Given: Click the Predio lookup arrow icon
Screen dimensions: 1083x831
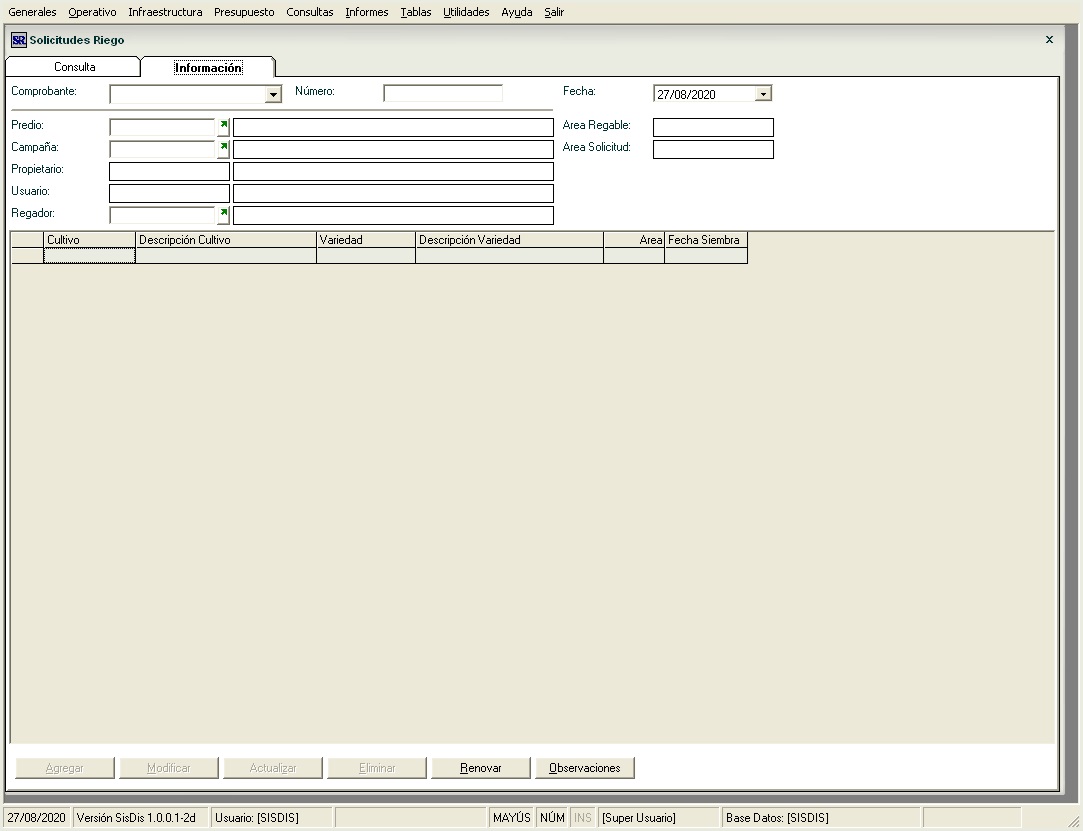Looking at the screenshot, I should click(x=223, y=127).
